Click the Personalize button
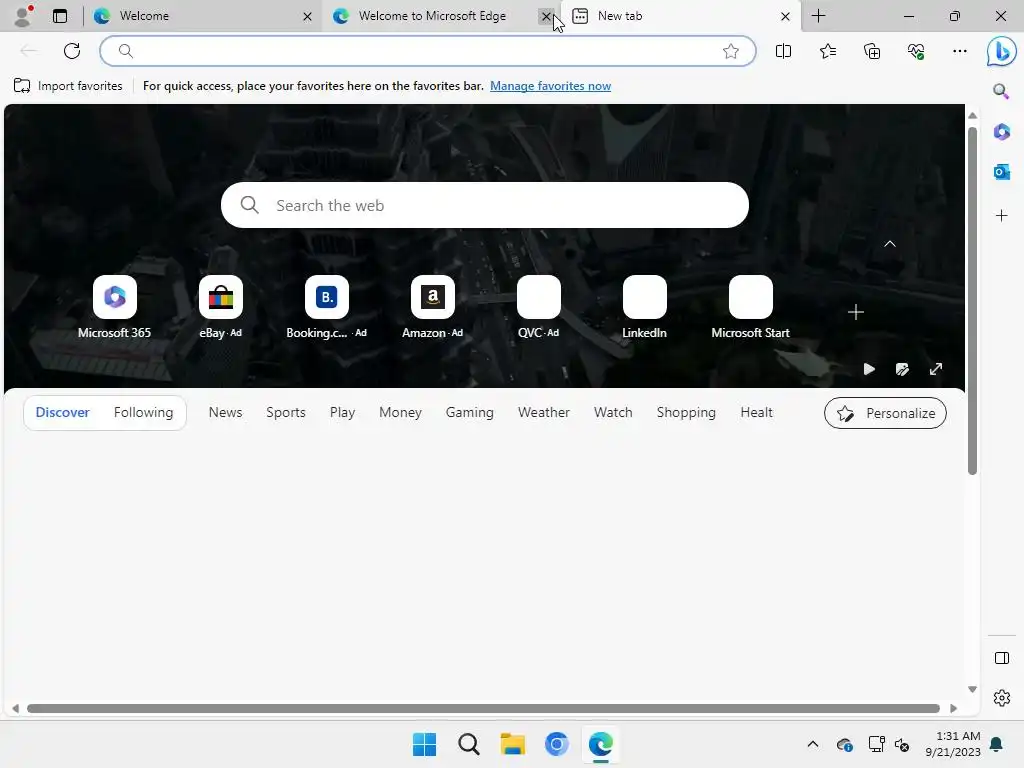The width and height of the screenshot is (1024, 768). [x=886, y=413]
